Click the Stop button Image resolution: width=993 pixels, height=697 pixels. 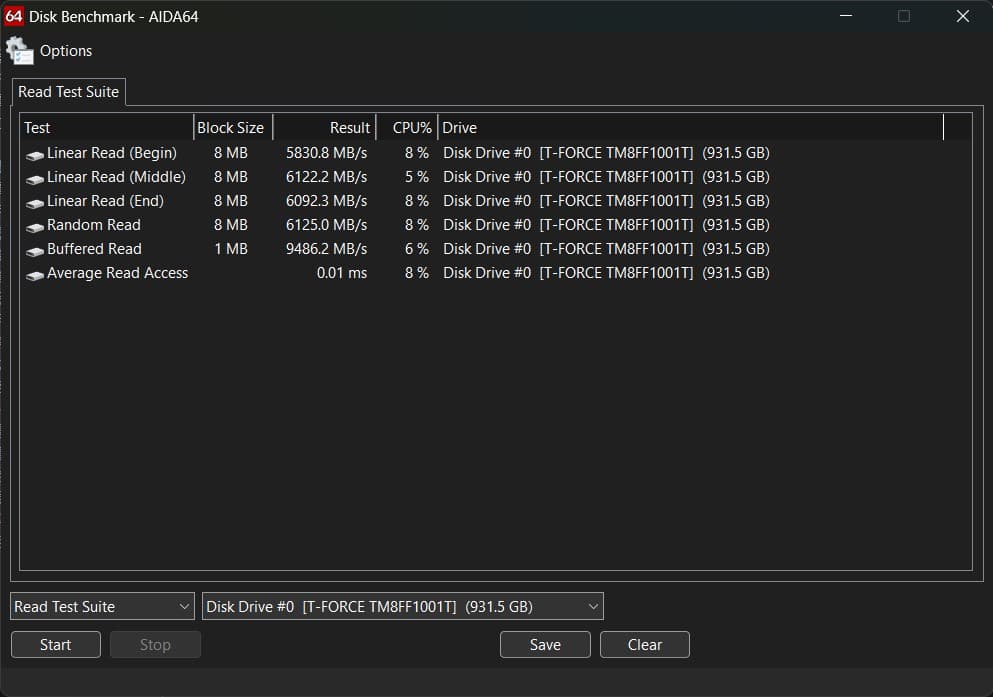(x=155, y=644)
